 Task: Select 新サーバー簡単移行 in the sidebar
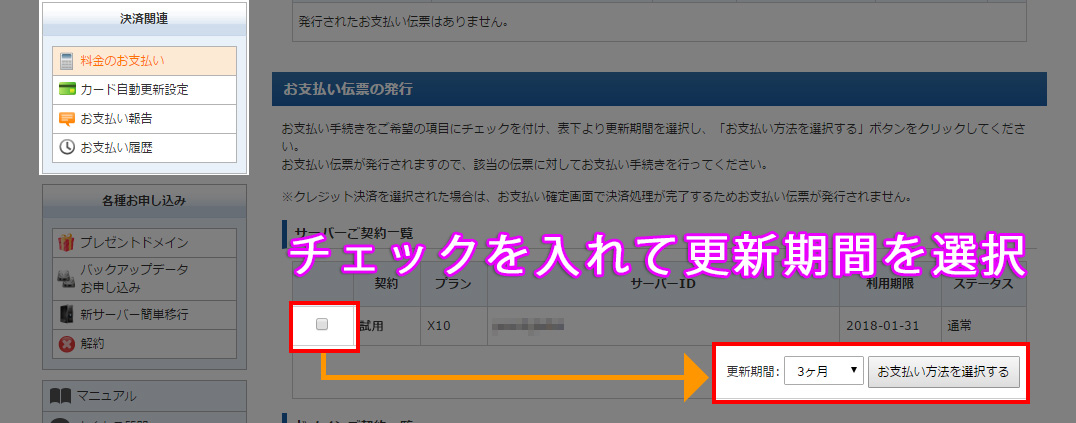click(x=144, y=315)
